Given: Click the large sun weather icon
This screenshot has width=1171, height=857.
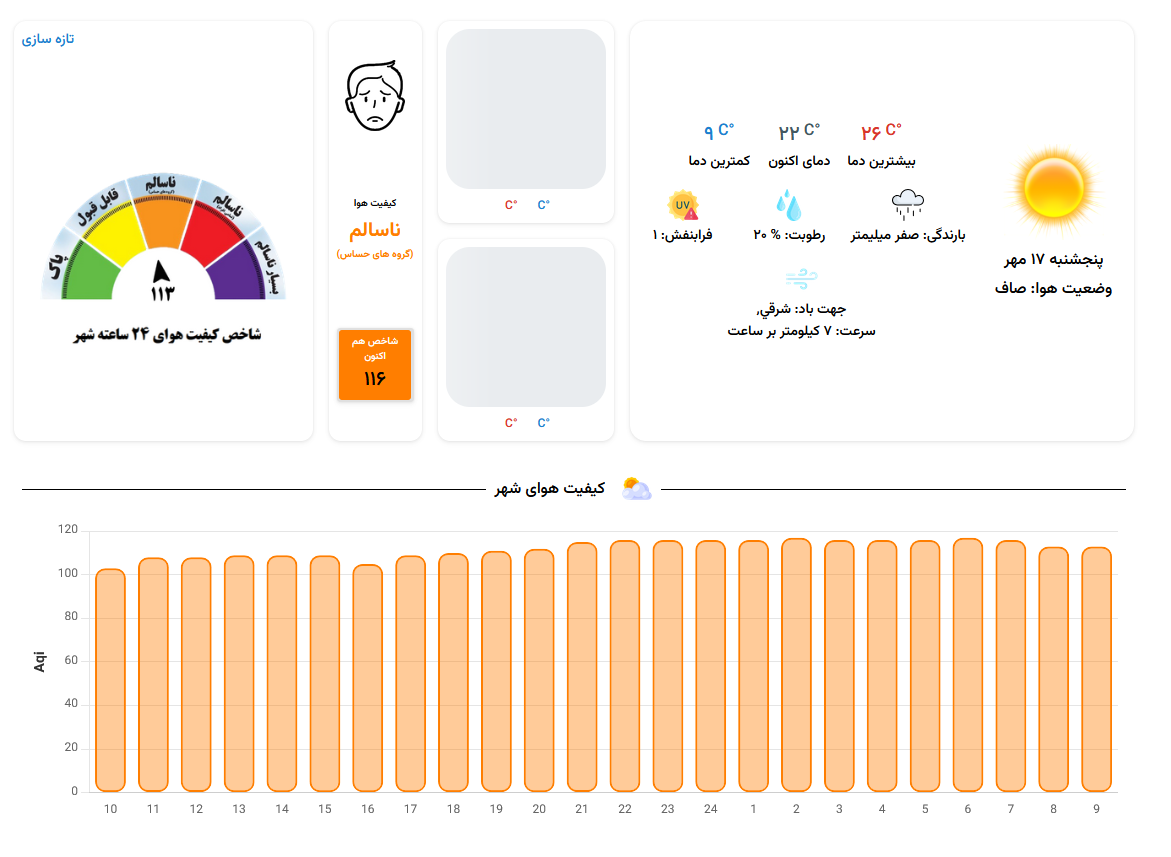Looking at the screenshot, I should pos(1054,187).
